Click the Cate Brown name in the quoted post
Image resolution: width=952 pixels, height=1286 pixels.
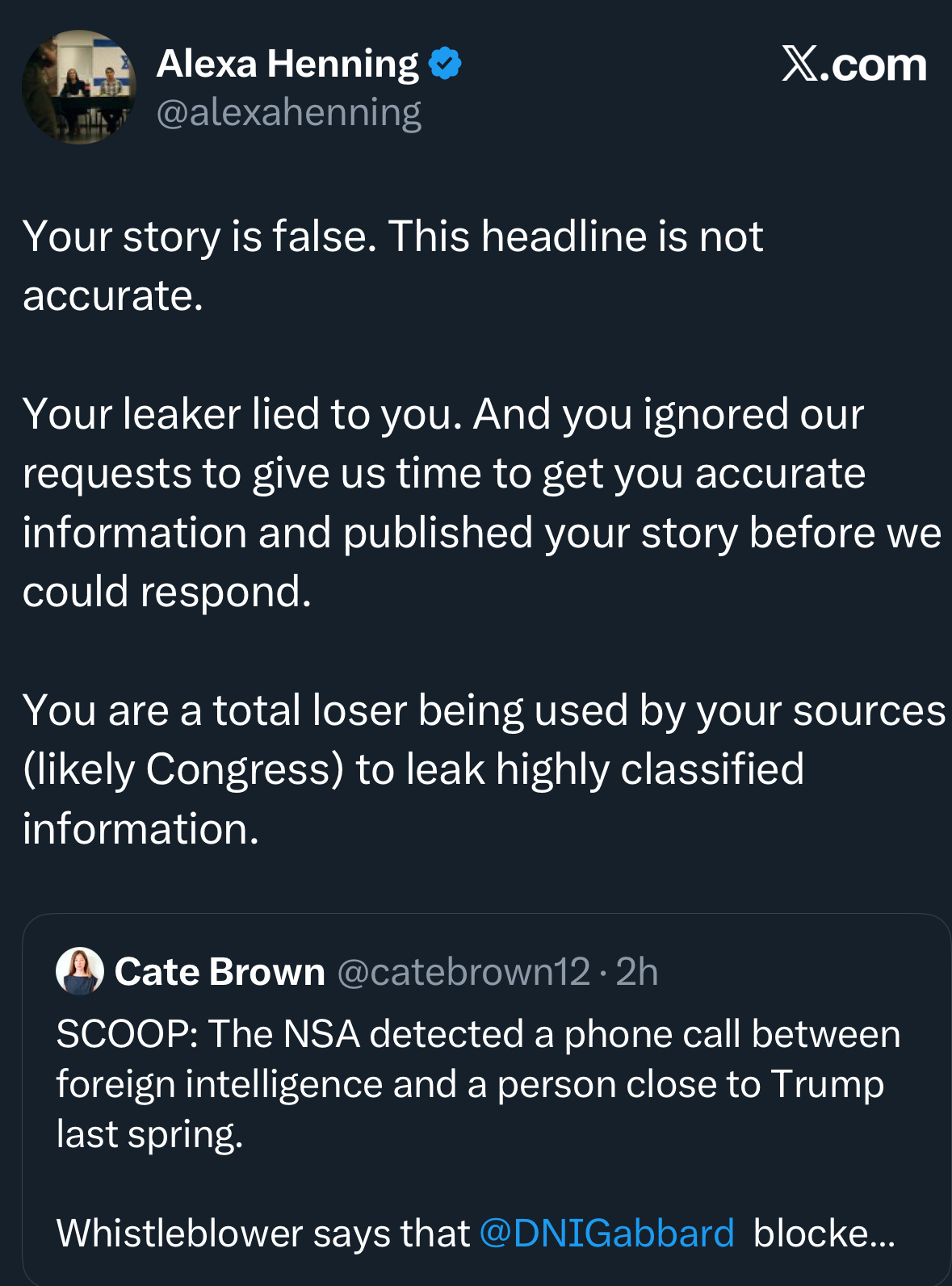click(x=220, y=972)
